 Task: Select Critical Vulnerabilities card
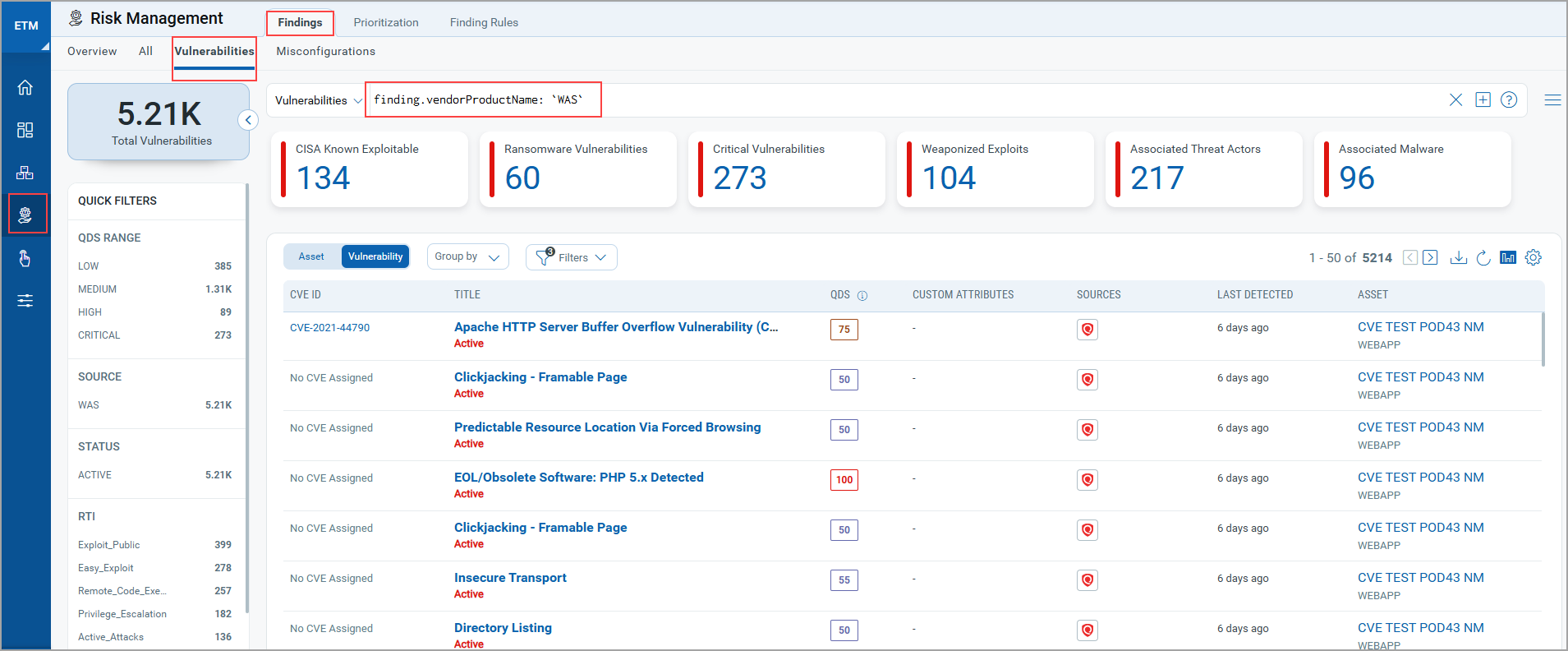pyautogui.click(x=787, y=169)
